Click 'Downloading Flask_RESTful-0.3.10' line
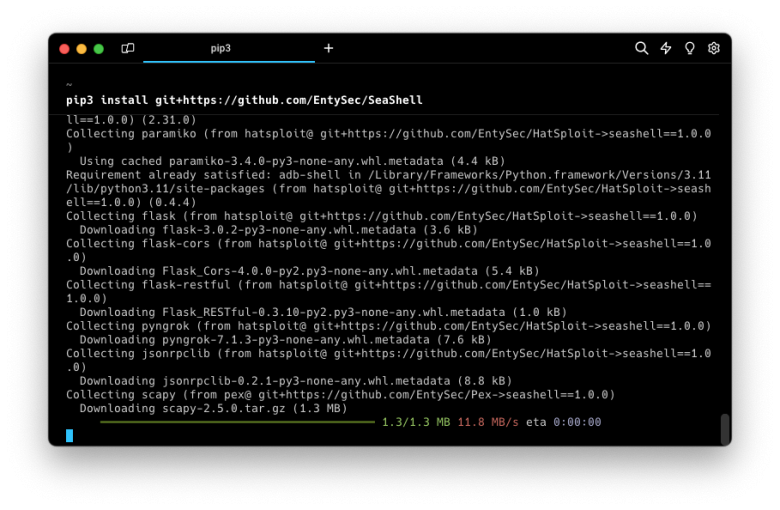 (323, 312)
